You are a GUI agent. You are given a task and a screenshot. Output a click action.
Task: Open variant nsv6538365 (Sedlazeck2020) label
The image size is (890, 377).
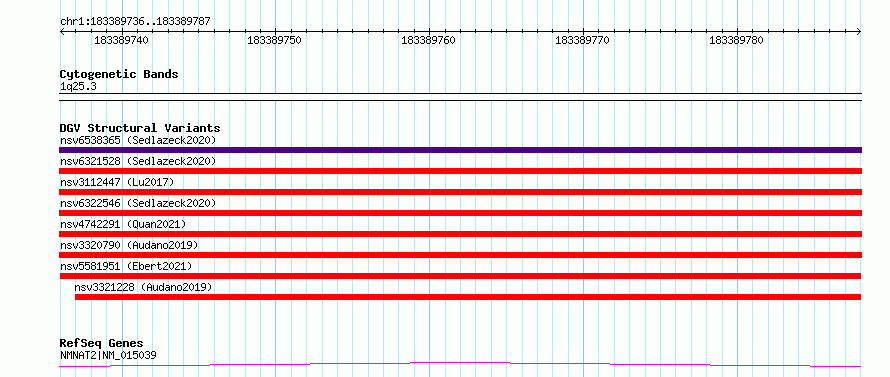[138, 140]
